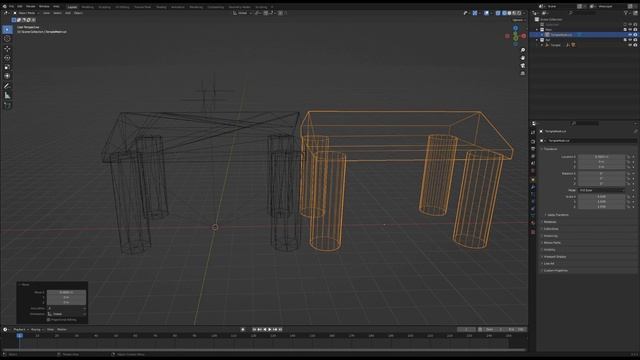
Task: Jump to the first frame button
Action: pos(254,329)
